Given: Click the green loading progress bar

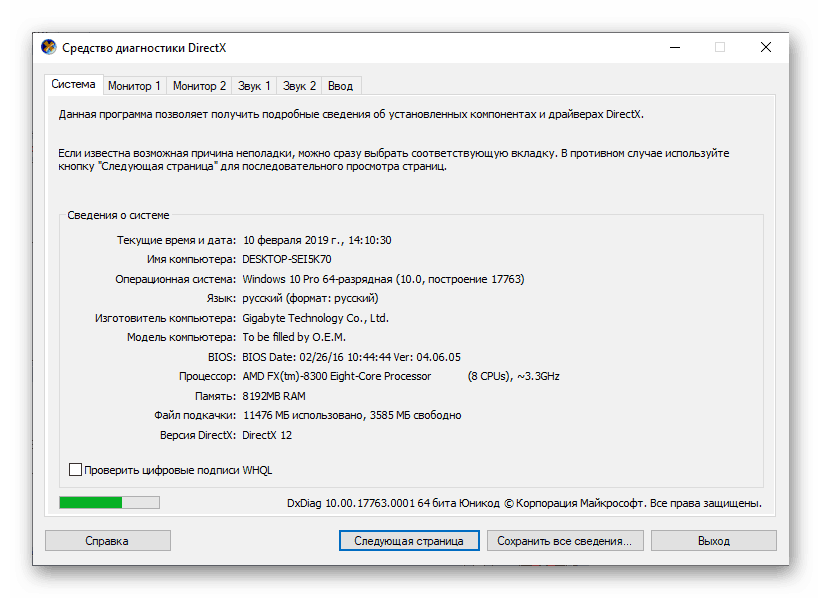Looking at the screenshot, I should point(109,503).
